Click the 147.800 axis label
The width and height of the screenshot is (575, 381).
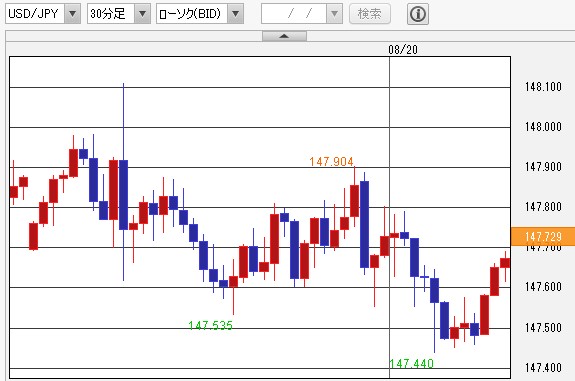click(x=543, y=207)
